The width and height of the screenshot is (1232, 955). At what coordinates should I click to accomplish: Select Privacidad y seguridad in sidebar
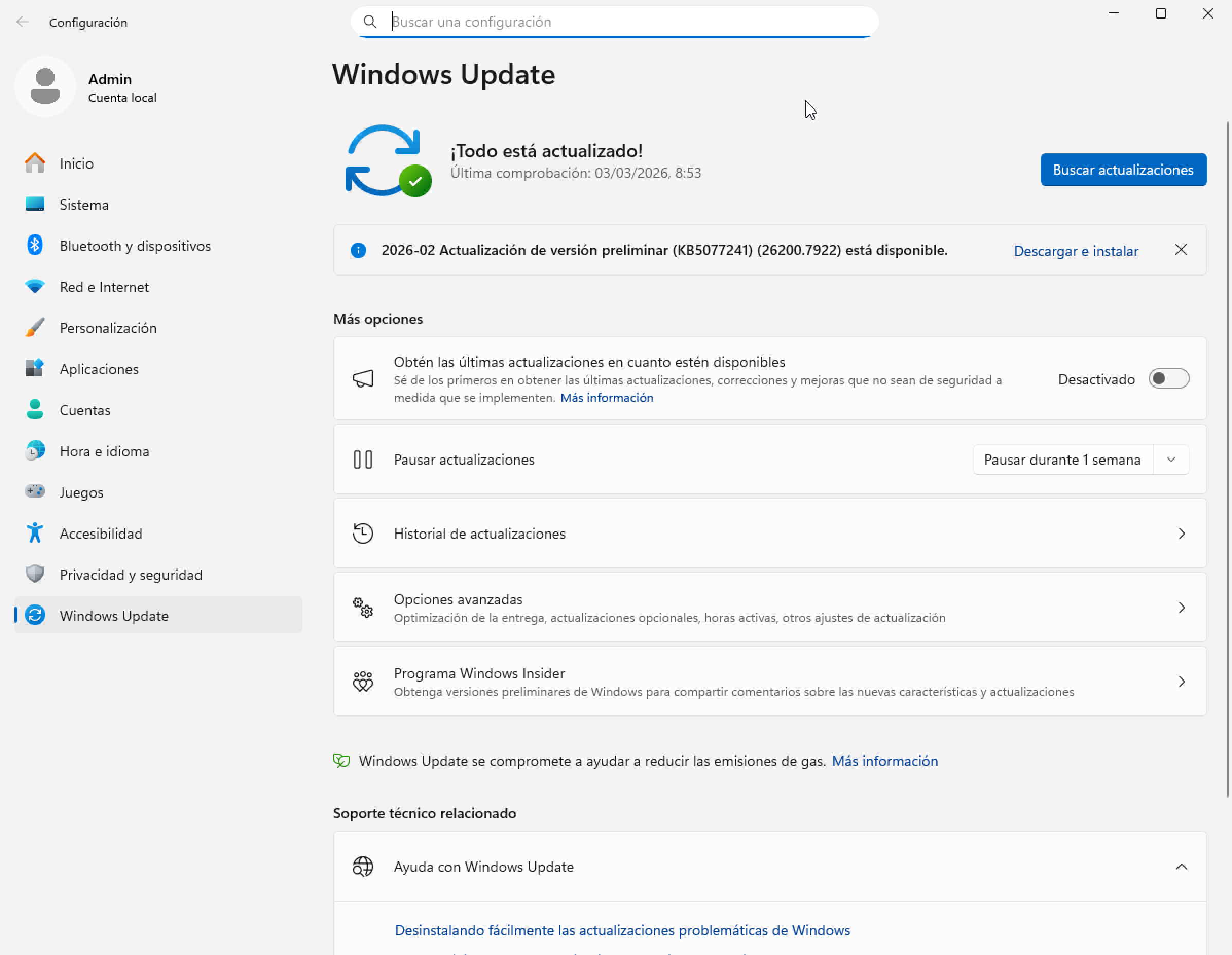click(x=158, y=574)
